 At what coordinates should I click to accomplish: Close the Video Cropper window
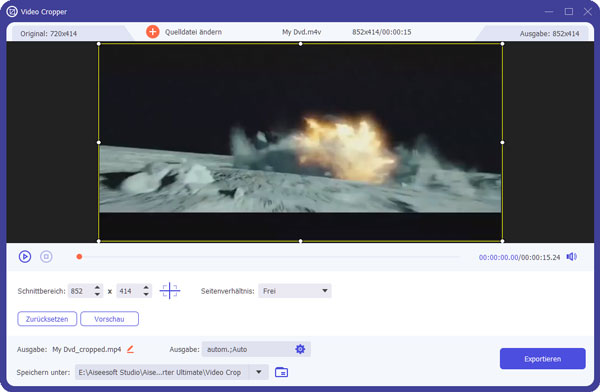588,12
